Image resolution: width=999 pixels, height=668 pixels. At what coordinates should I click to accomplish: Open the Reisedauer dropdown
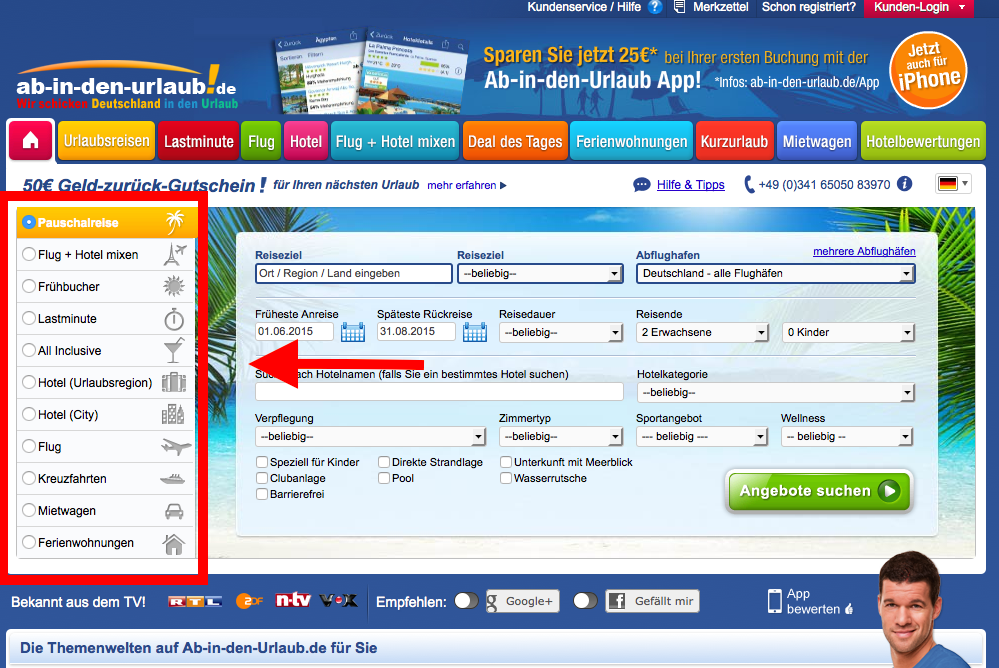coord(561,332)
